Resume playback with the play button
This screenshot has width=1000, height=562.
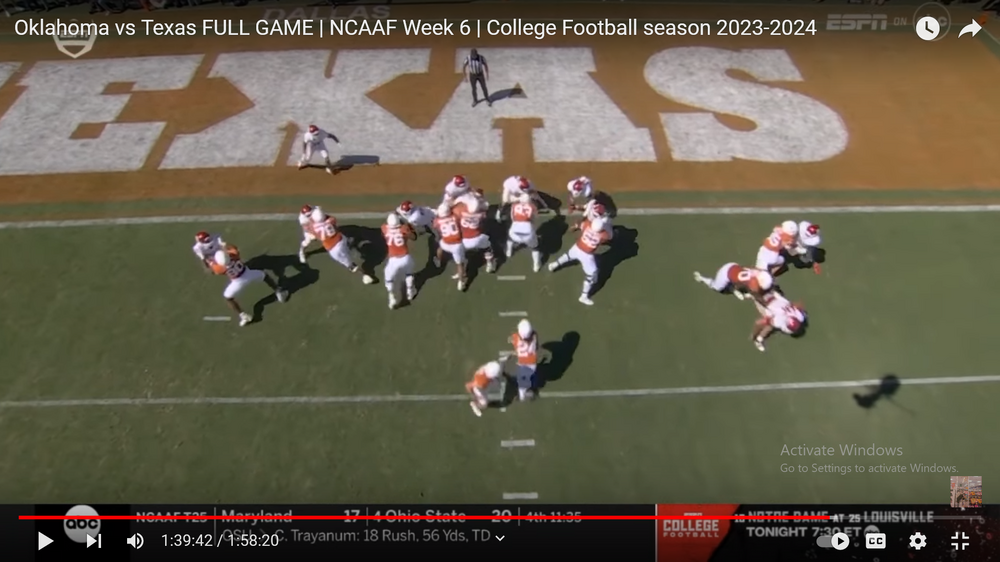coord(45,541)
